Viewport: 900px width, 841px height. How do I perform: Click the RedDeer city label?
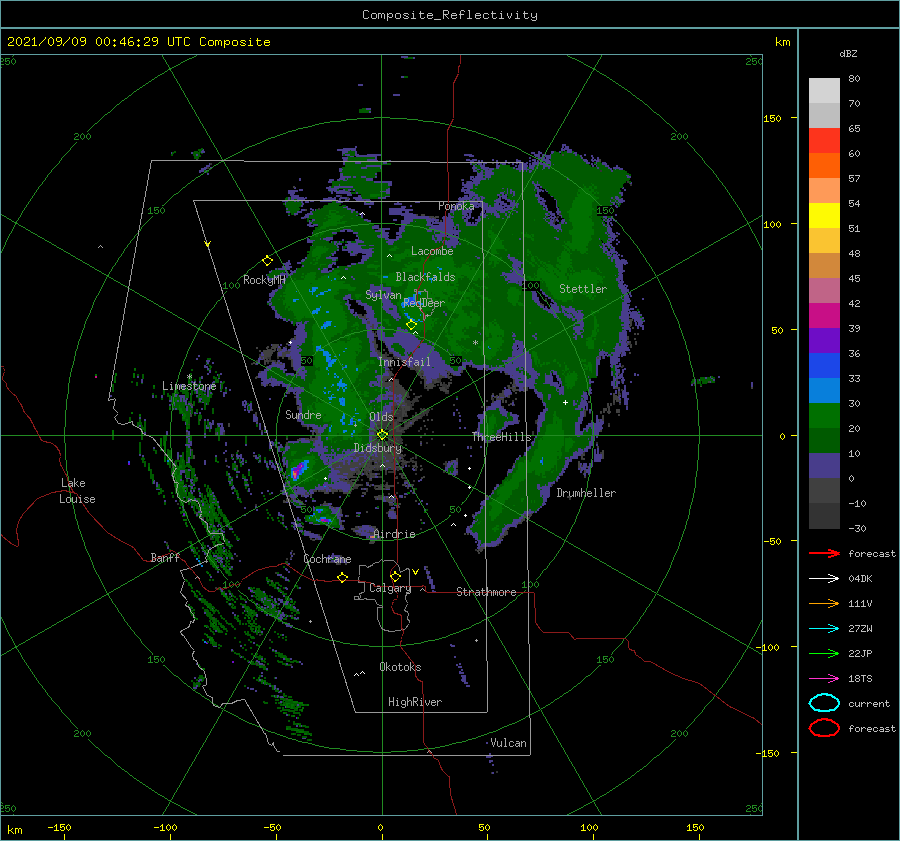coord(424,303)
